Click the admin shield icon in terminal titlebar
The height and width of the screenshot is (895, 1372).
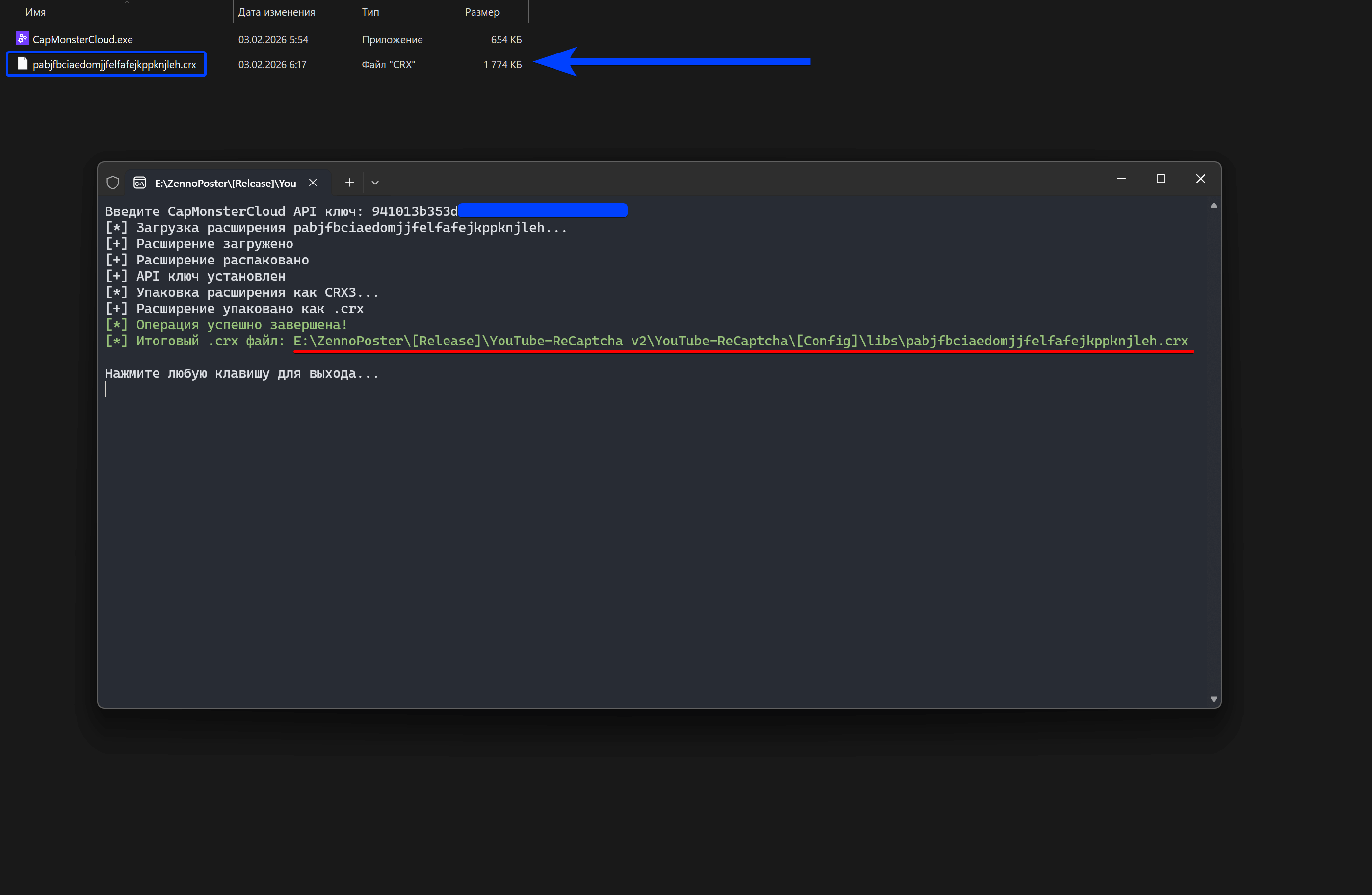click(113, 182)
